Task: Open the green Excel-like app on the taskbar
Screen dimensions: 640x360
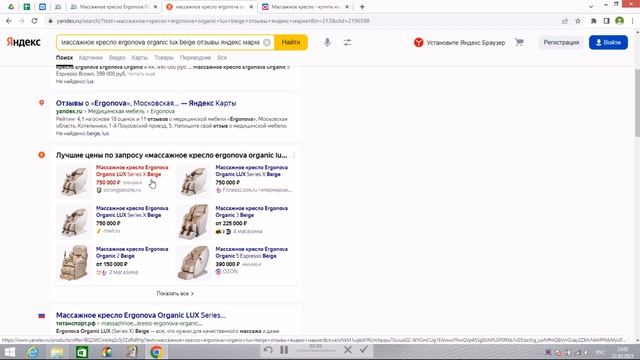Action: coord(82,352)
